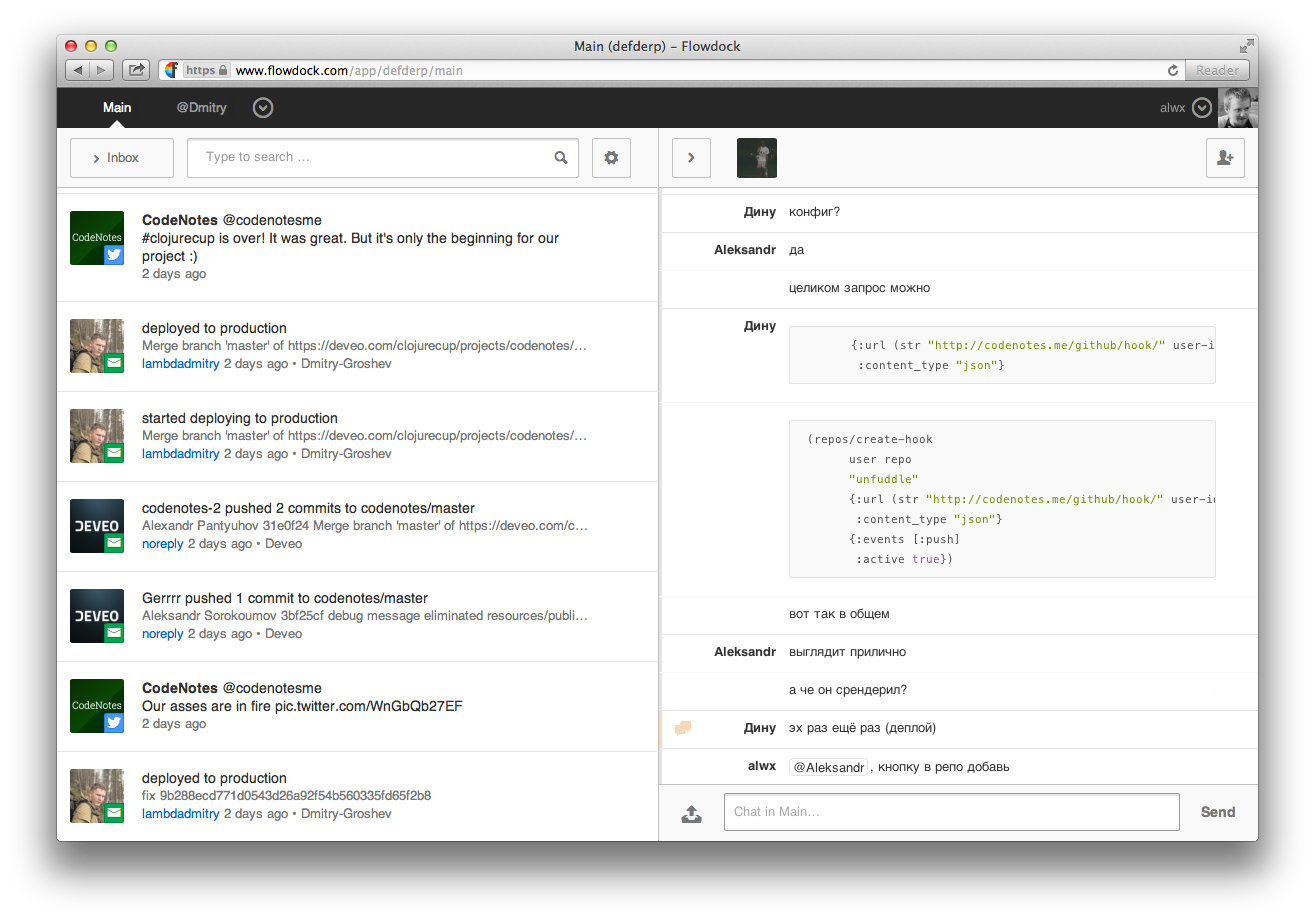The width and height of the screenshot is (1315, 920).
Task: Click the file upload icon beside chat
Action: [x=691, y=813]
